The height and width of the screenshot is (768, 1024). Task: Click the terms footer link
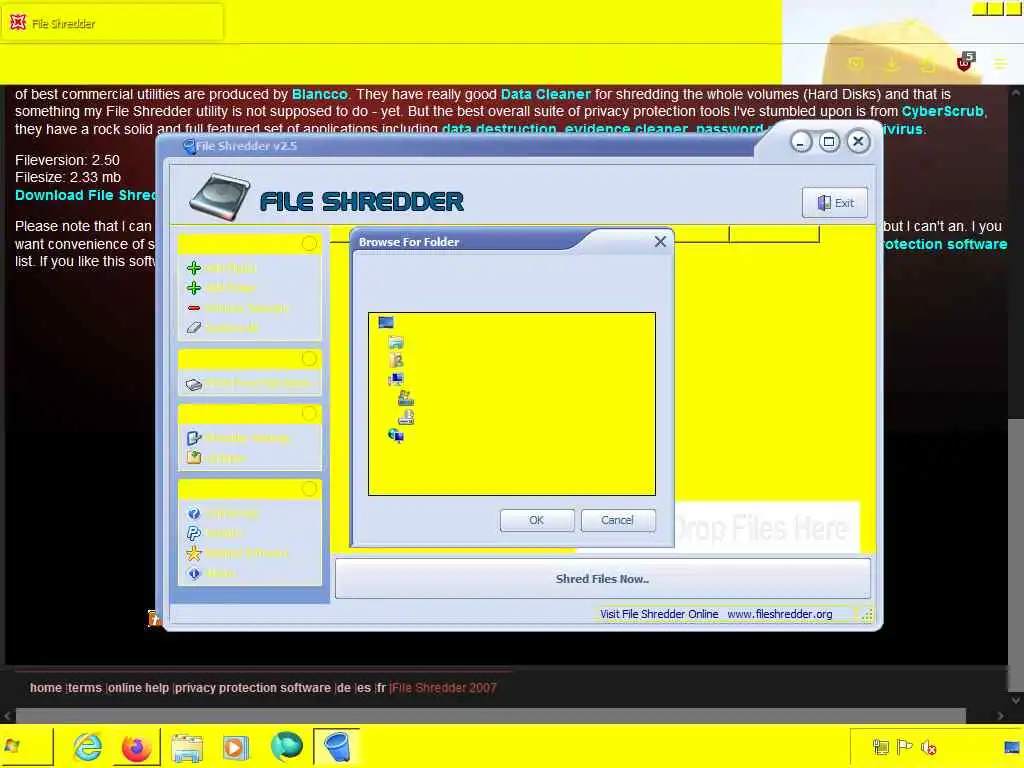coord(85,688)
